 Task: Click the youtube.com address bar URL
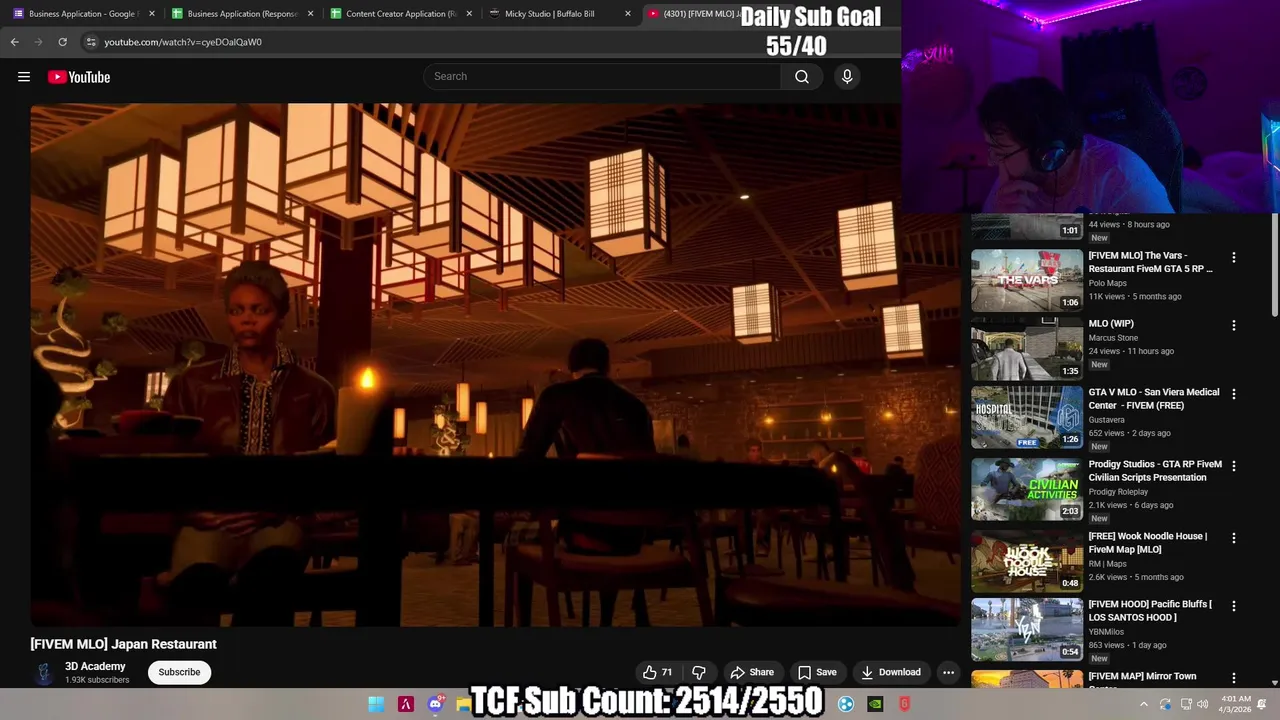[x=183, y=42]
